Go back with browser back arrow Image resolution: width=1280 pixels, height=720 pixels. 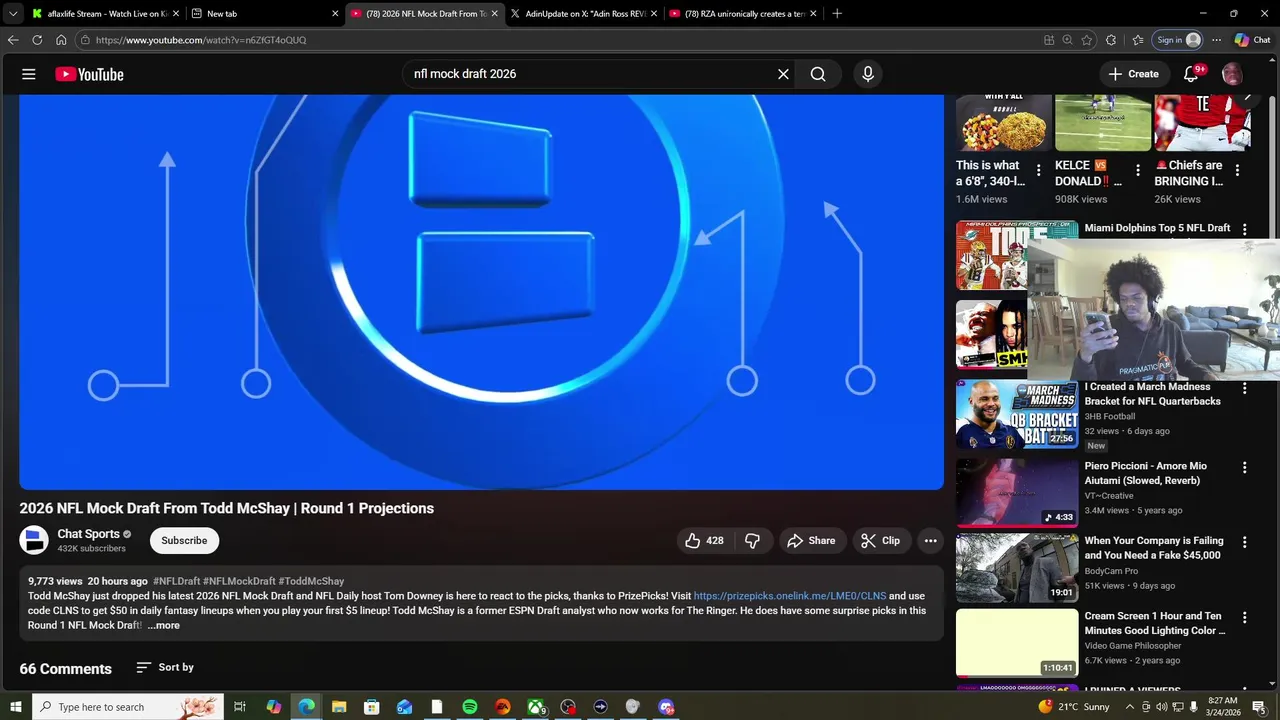click(x=13, y=40)
